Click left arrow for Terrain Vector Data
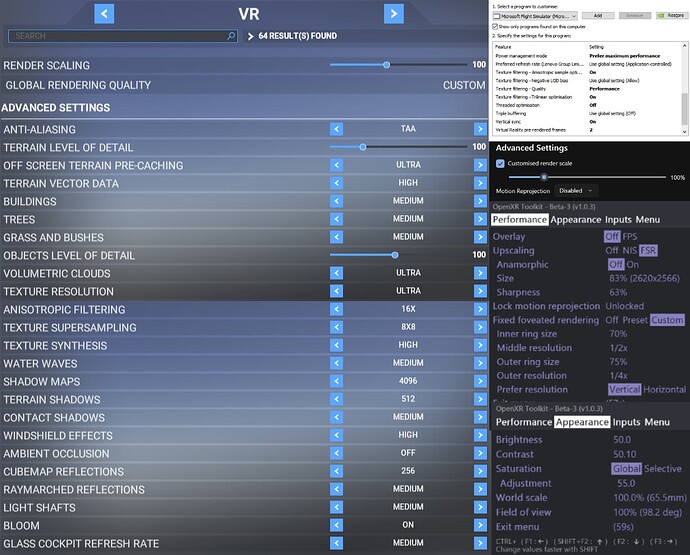Viewport: 690px width, 555px height. 336,183
